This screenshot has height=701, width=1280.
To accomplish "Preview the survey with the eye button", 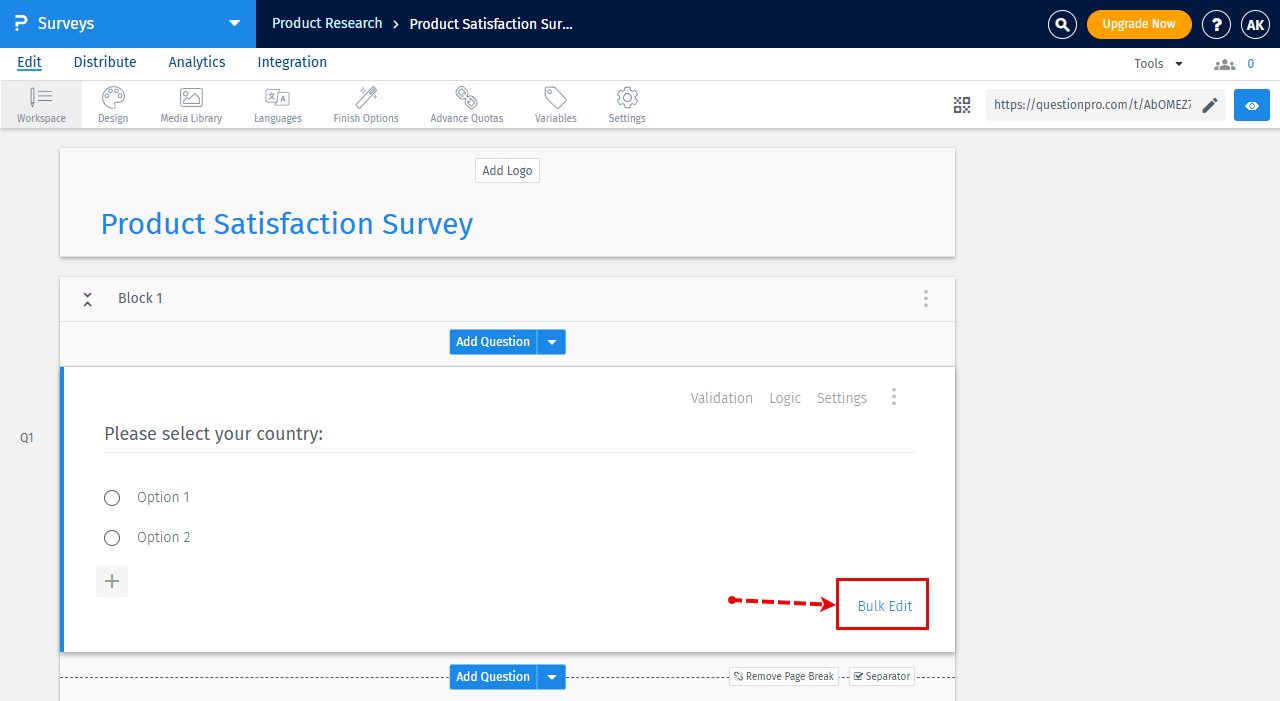I will (1251, 104).
